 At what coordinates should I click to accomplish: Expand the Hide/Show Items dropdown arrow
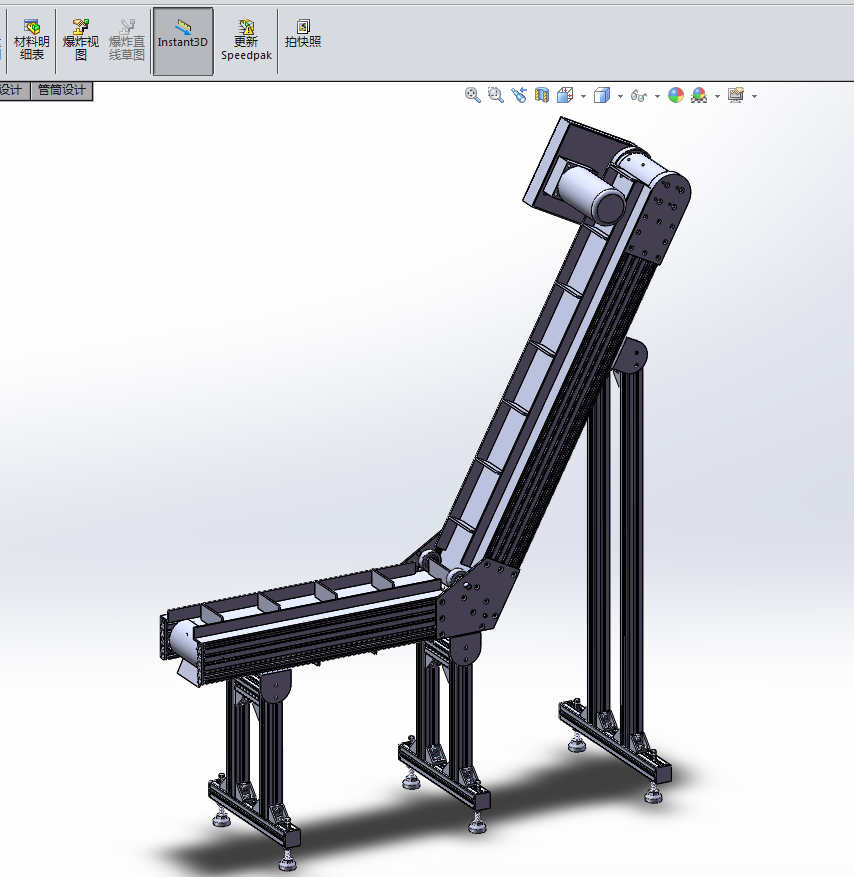(x=657, y=96)
